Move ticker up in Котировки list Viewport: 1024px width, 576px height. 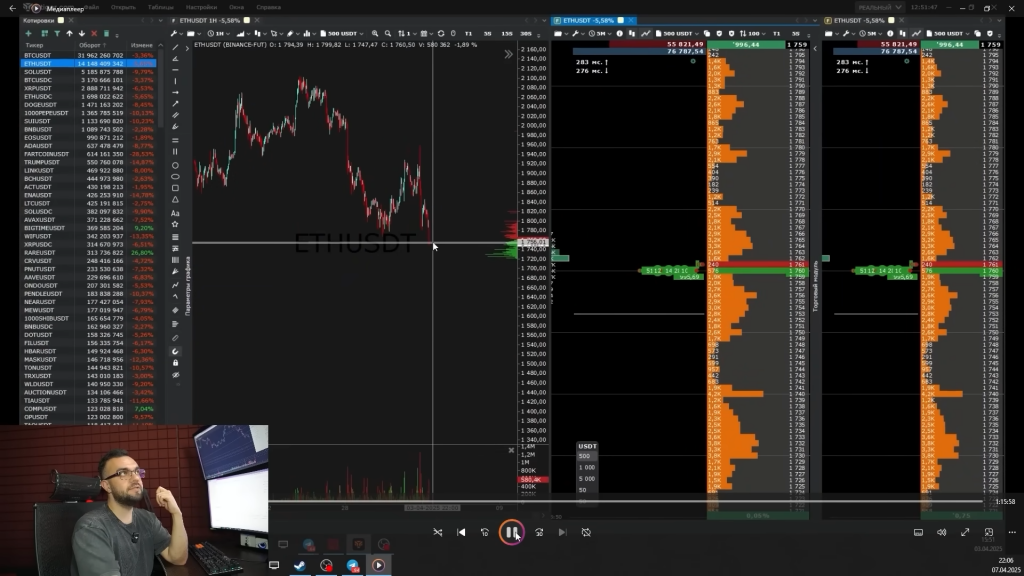69,33
